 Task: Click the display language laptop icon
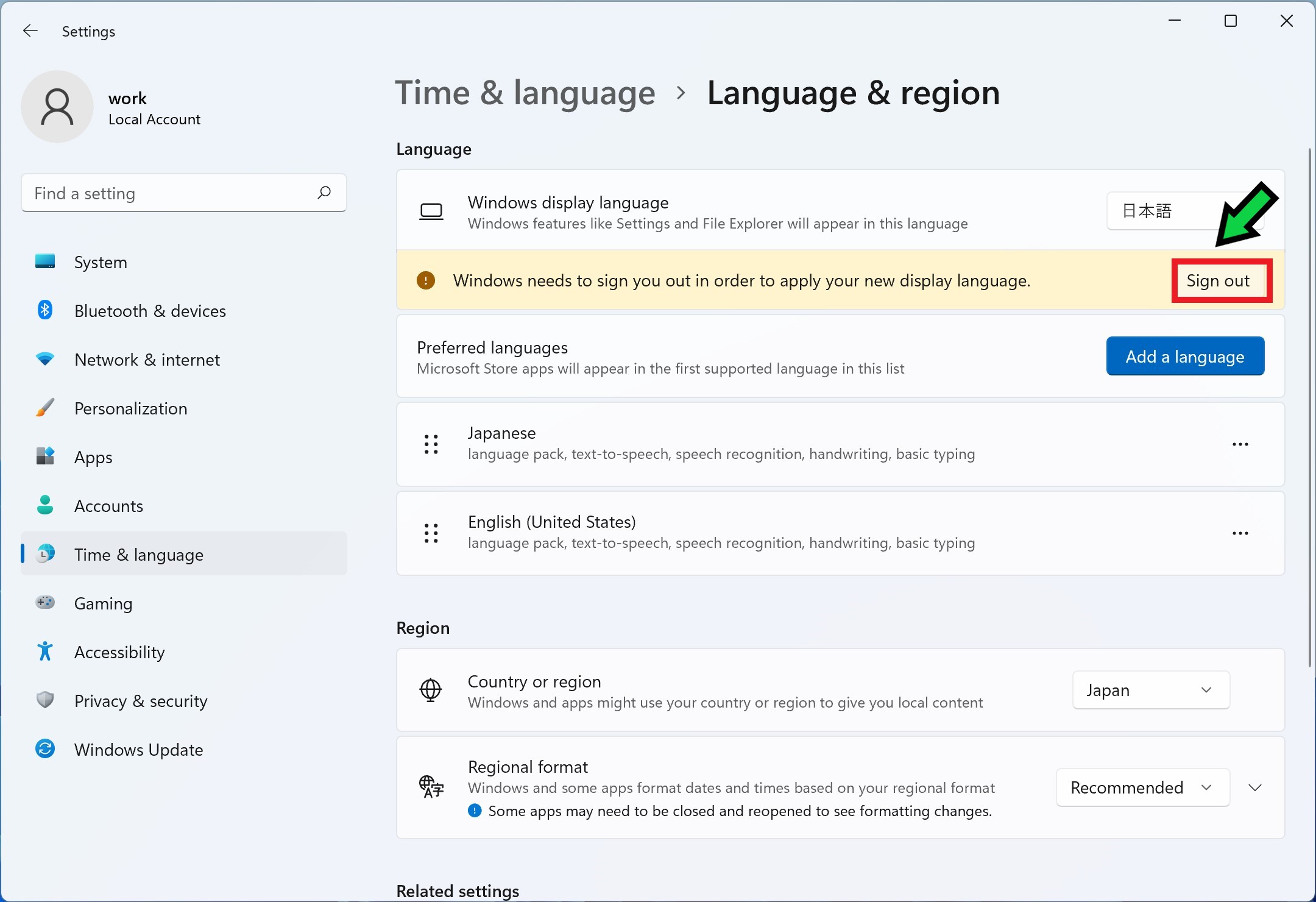[431, 211]
